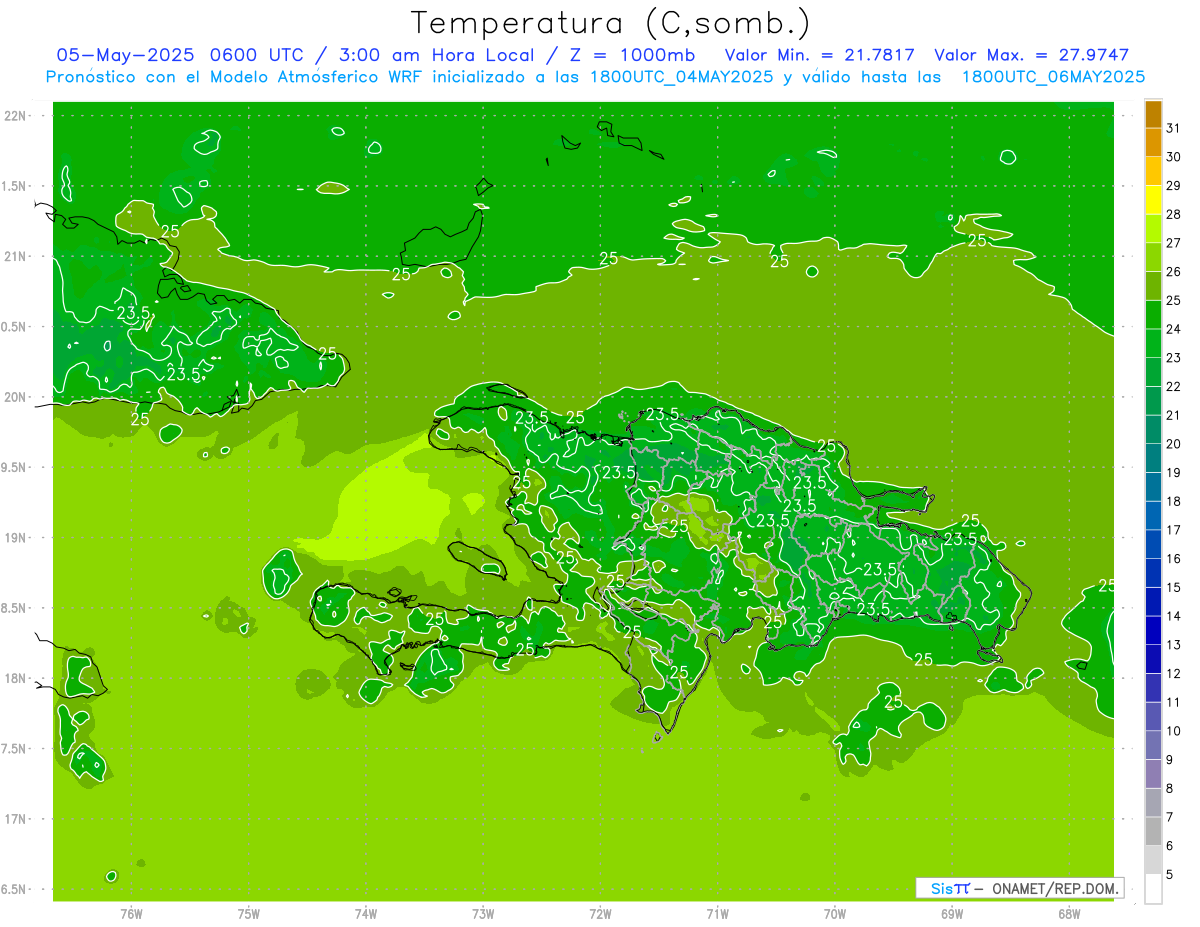Click the color bar value "15"

[1174, 587]
